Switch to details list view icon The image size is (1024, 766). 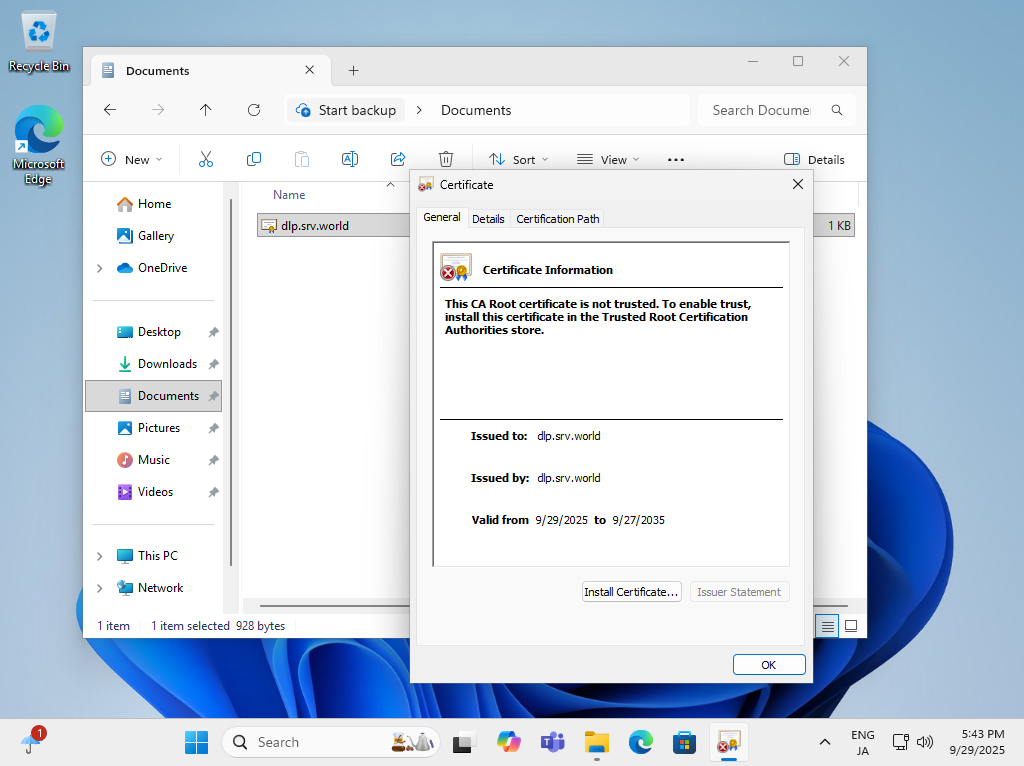point(827,626)
